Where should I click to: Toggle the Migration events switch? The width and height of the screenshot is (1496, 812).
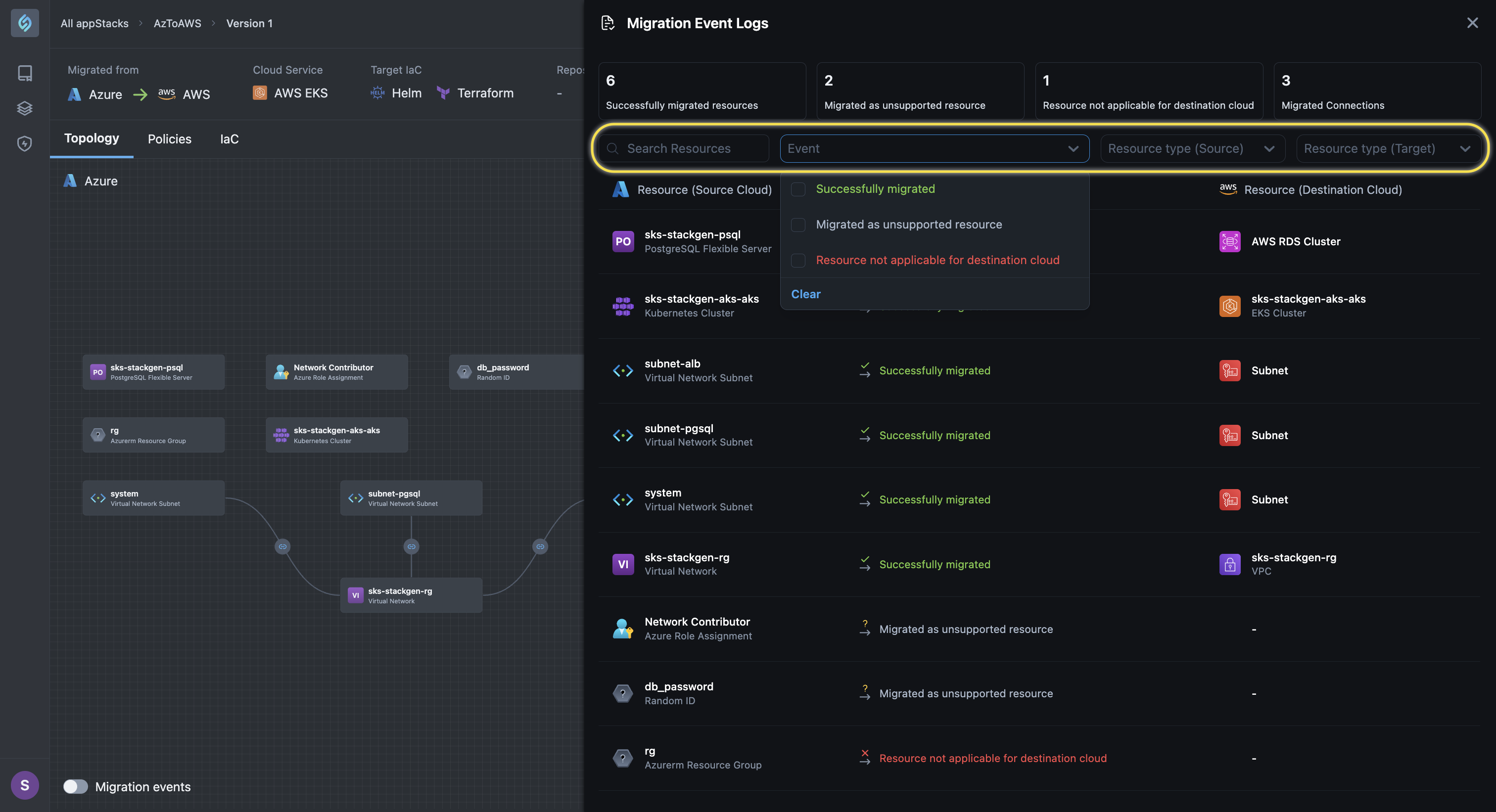point(76,786)
